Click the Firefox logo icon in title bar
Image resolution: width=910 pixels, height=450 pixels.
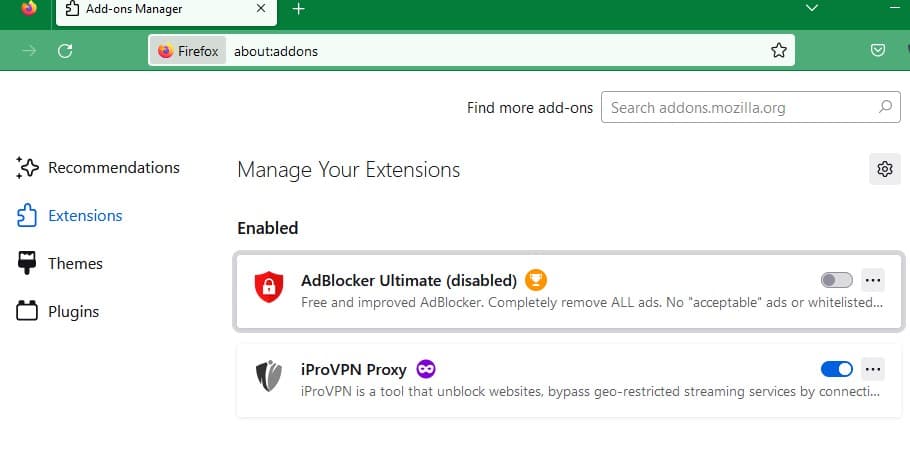[29, 9]
